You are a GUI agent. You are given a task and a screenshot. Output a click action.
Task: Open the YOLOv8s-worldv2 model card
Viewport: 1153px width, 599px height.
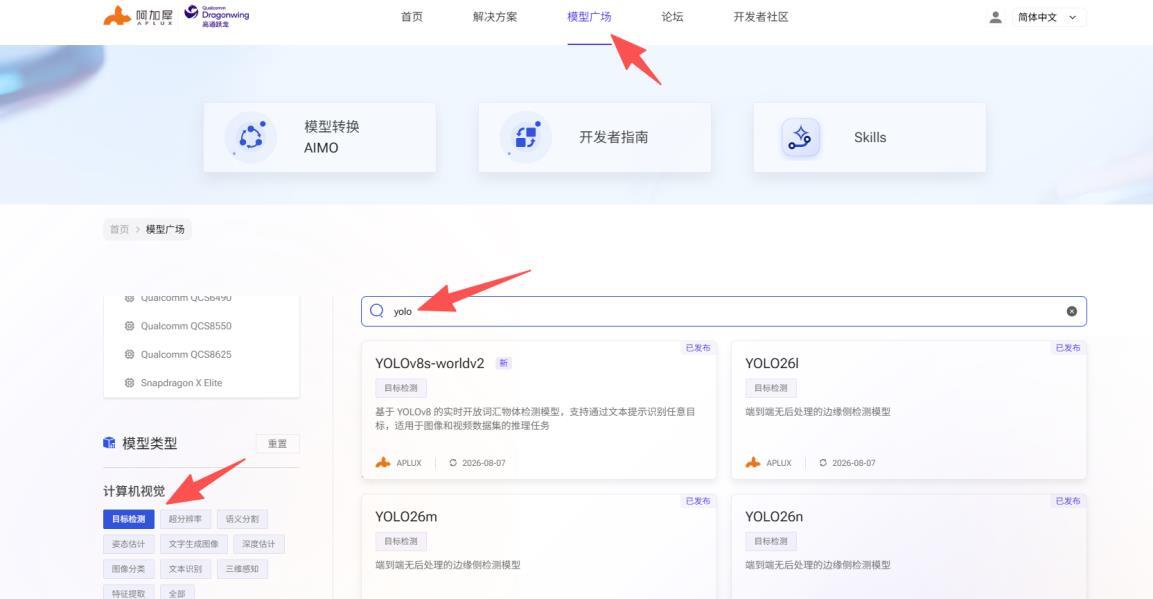pyautogui.click(x=539, y=410)
